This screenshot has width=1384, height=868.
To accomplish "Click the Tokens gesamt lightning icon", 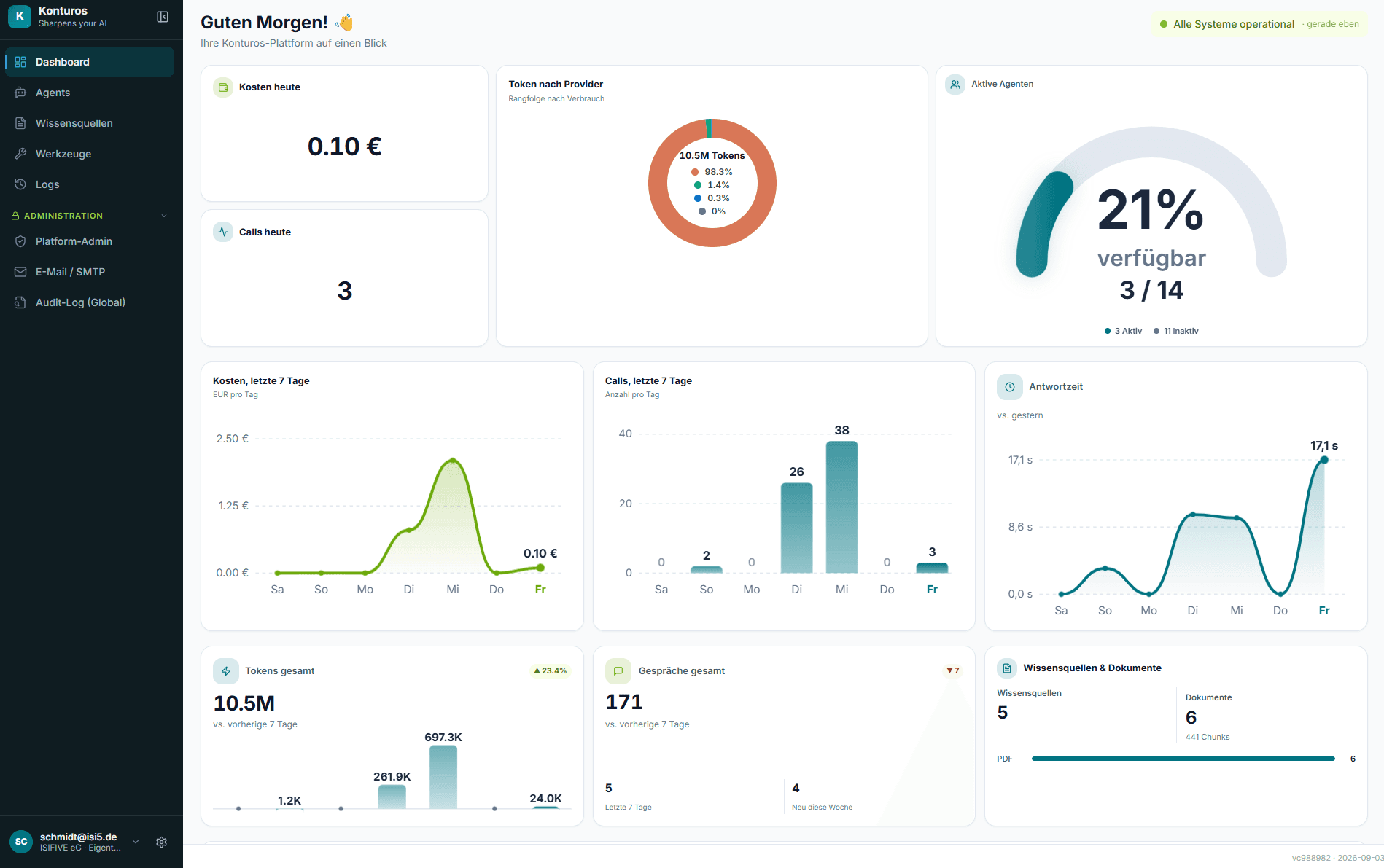I will tap(226, 671).
